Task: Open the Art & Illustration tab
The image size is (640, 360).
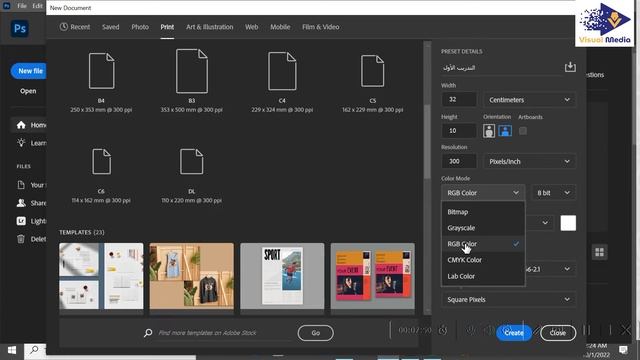Action: (209, 27)
